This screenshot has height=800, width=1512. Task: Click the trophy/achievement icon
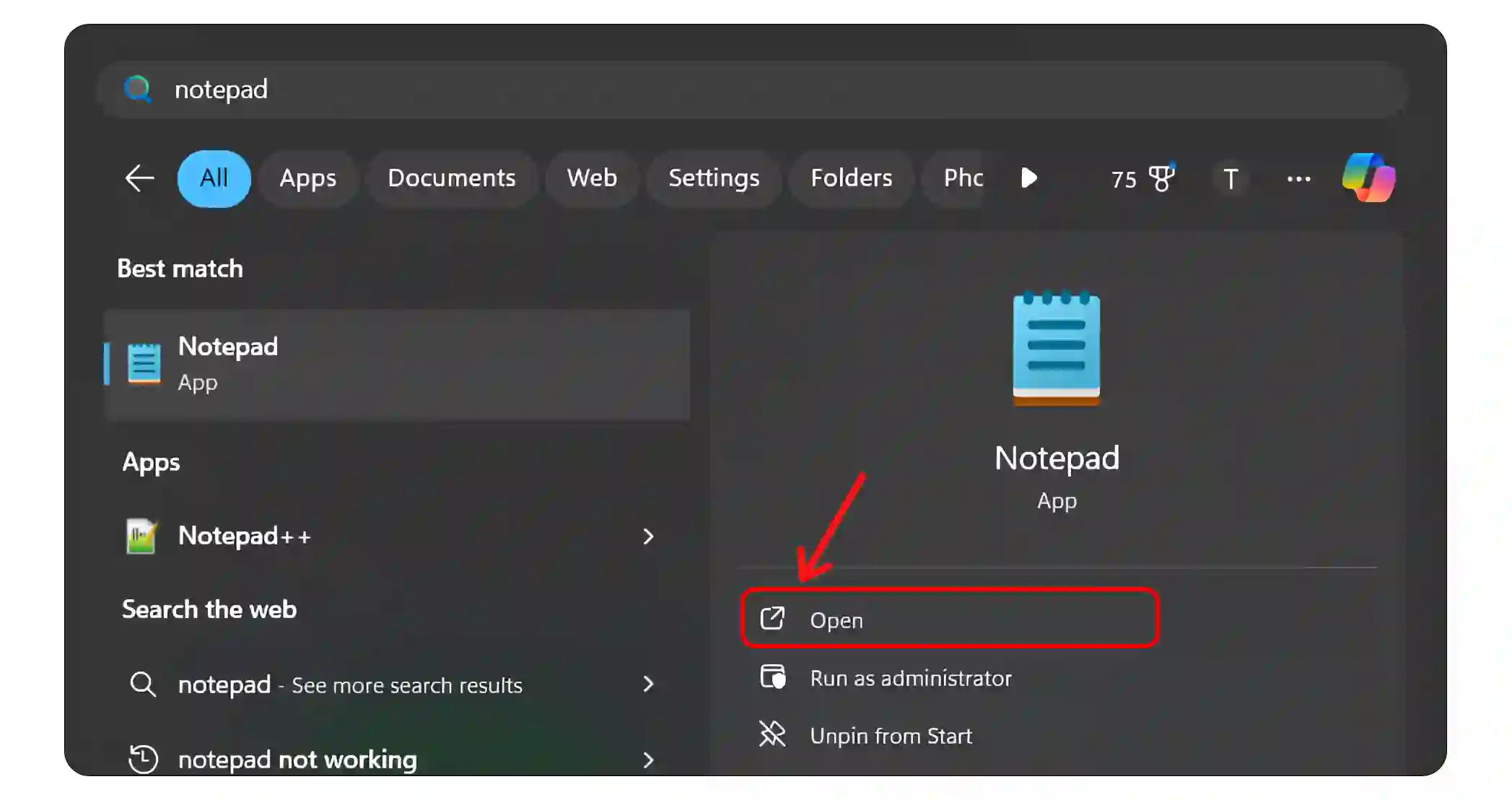[1162, 178]
